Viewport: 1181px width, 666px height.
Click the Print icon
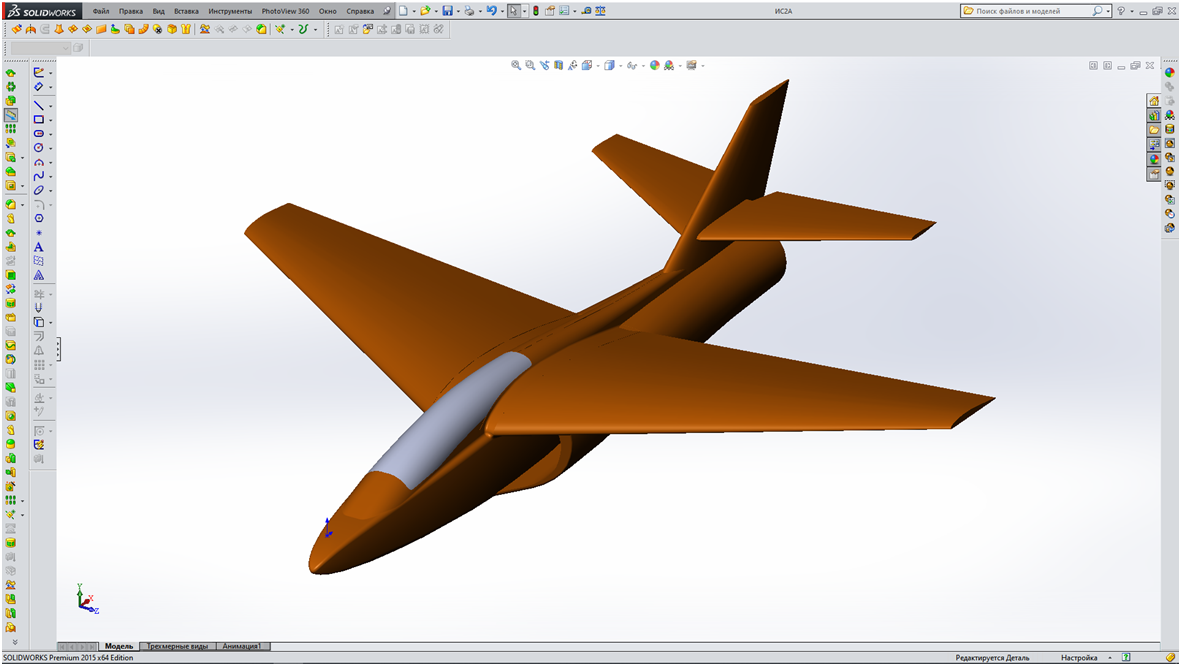pyautogui.click(x=469, y=11)
